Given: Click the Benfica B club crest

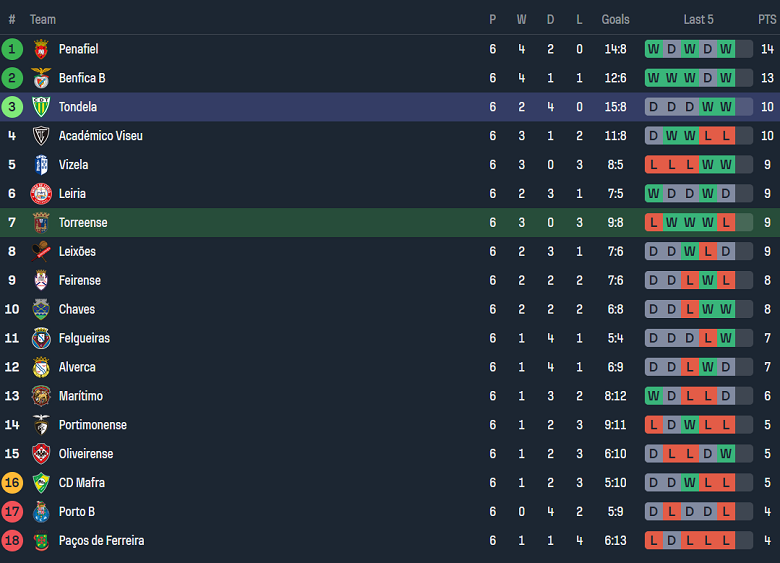Looking at the screenshot, I should [x=41, y=78].
